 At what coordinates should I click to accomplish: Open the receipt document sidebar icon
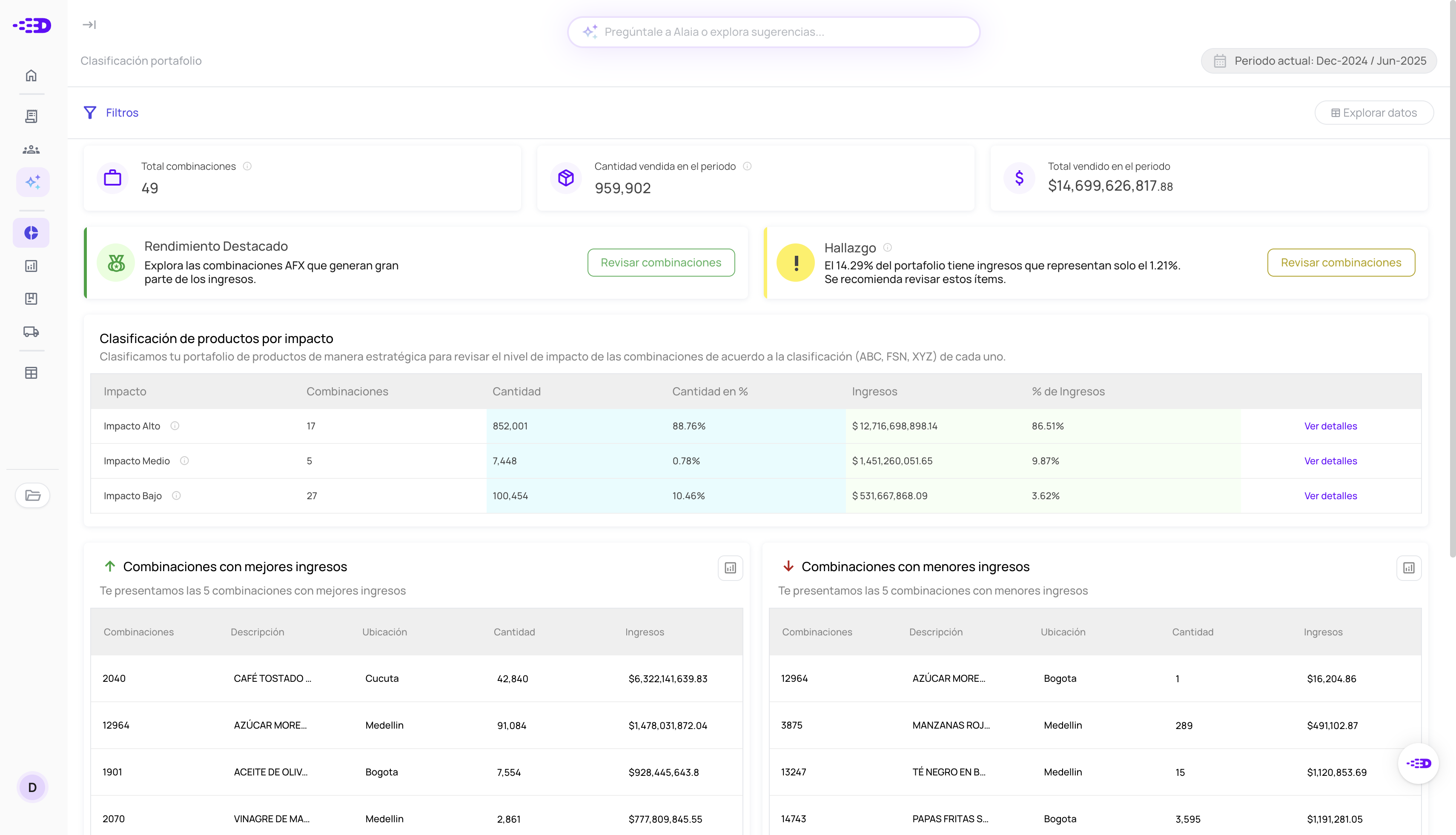coord(31,117)
